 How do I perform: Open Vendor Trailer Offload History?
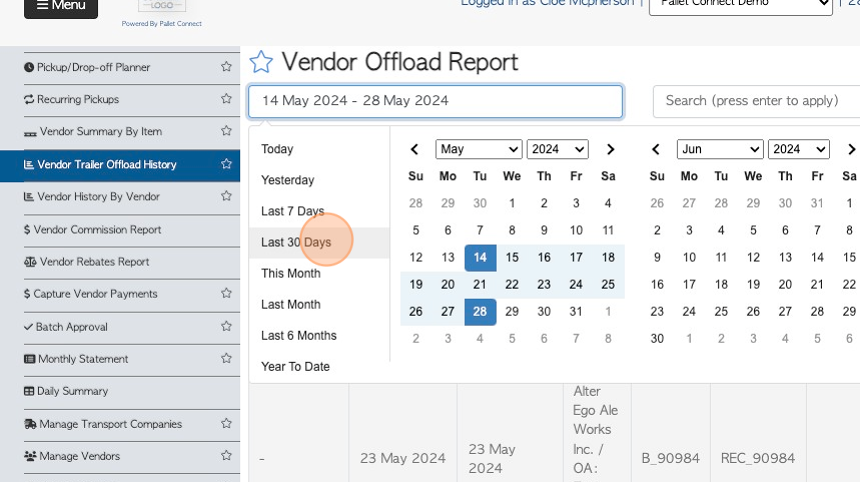pyautogui.click(x=107, y=165)
